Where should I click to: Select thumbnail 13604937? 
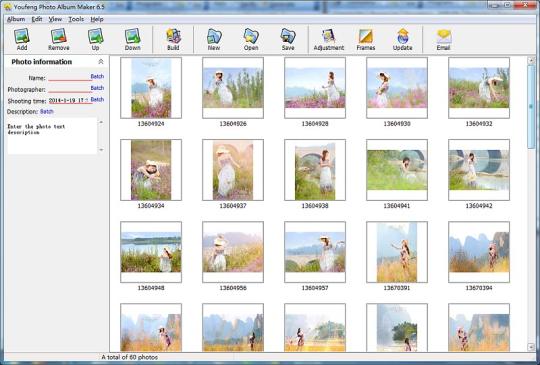(233, 170)
